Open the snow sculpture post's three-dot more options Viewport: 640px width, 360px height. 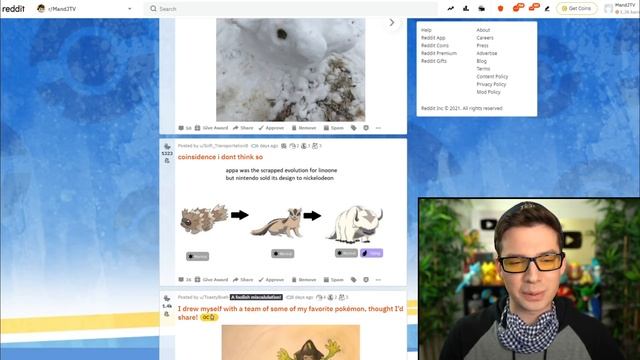click(378, 128)
